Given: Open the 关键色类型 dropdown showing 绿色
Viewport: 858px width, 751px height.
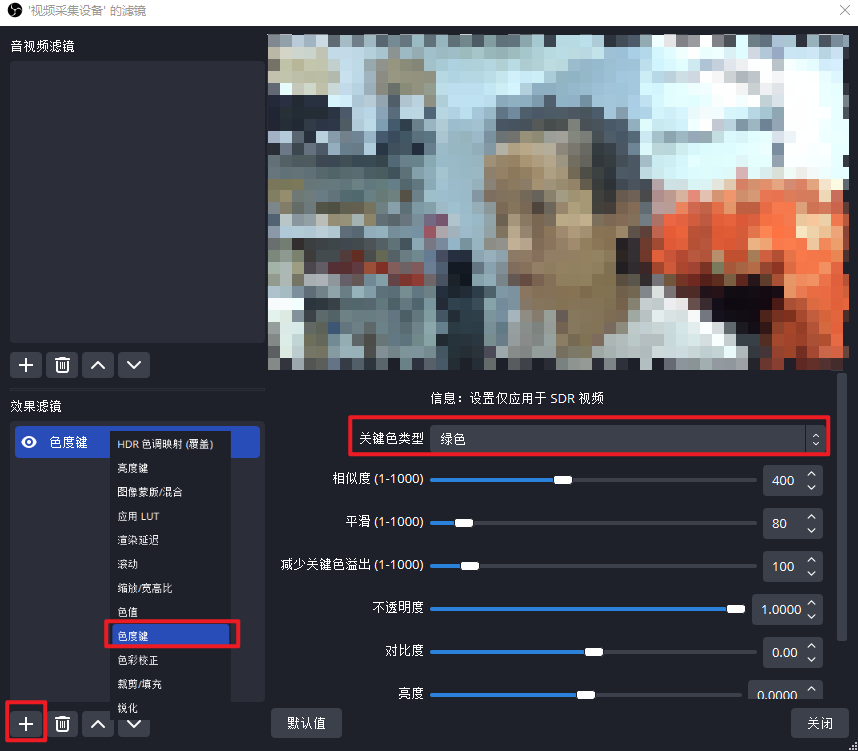Looking at the screenshot, I should (x=627, y=438).
